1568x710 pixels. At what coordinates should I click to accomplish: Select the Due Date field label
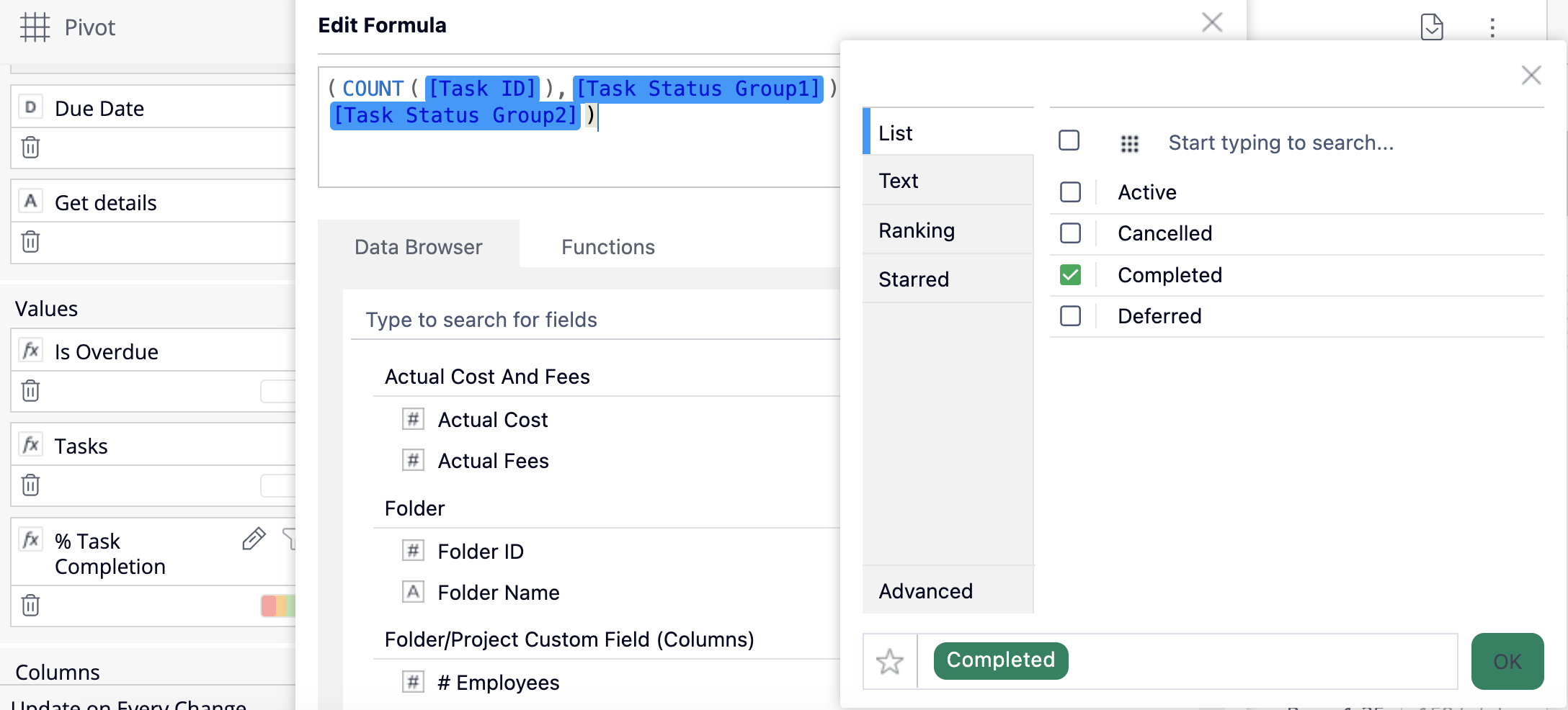click(99, 108)
